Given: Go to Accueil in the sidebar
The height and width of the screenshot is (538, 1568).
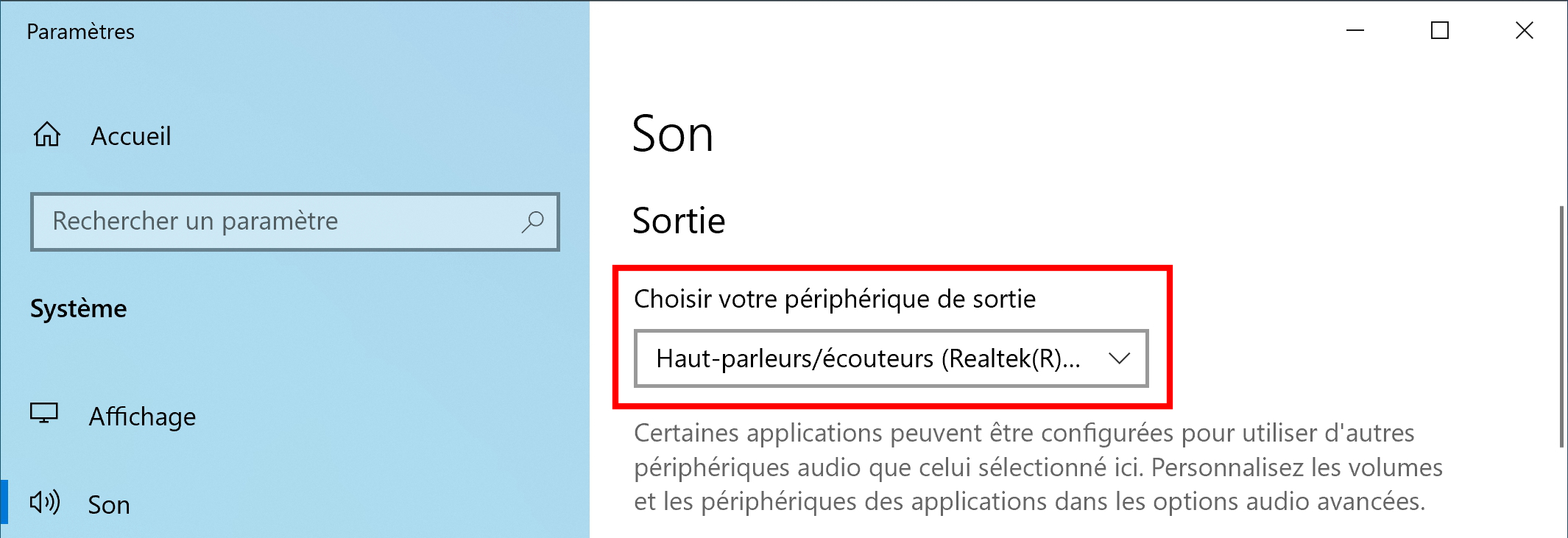Looking at the screenshot, I should point(131,136).
